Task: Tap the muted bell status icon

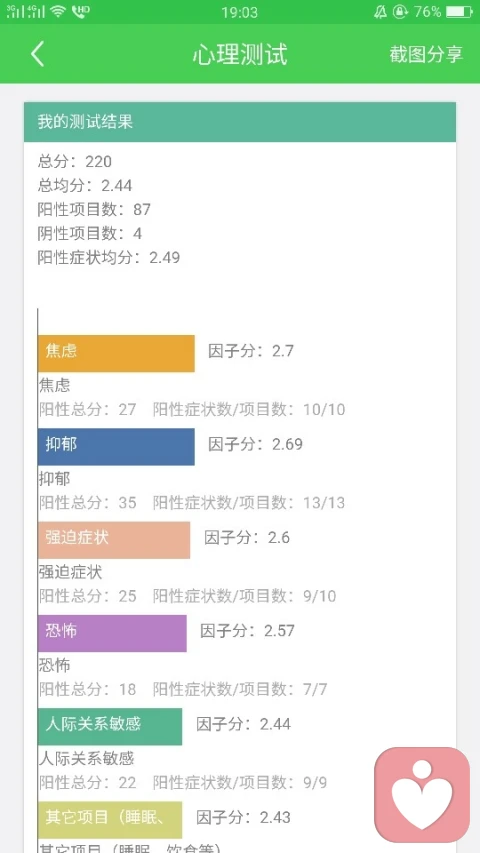Action: pos(380,11)
